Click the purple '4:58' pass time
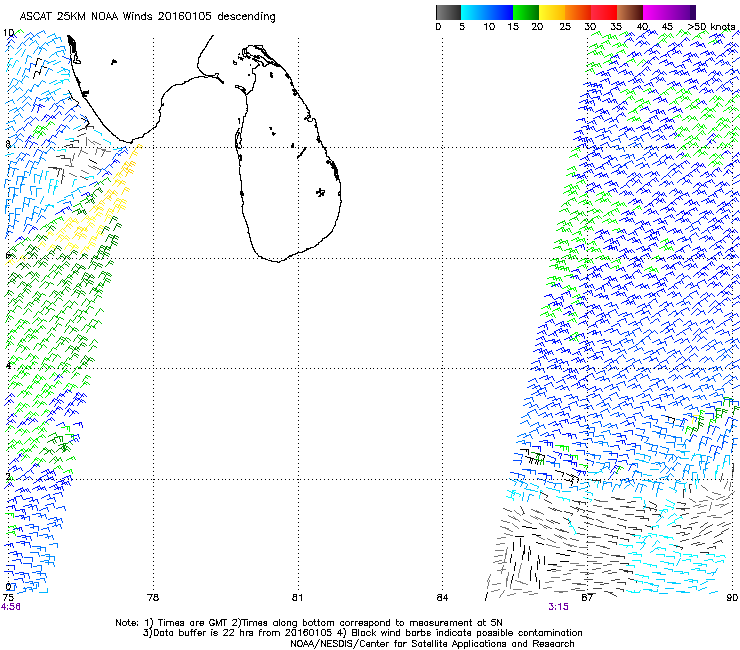740x650 pixels. point(11,607)
